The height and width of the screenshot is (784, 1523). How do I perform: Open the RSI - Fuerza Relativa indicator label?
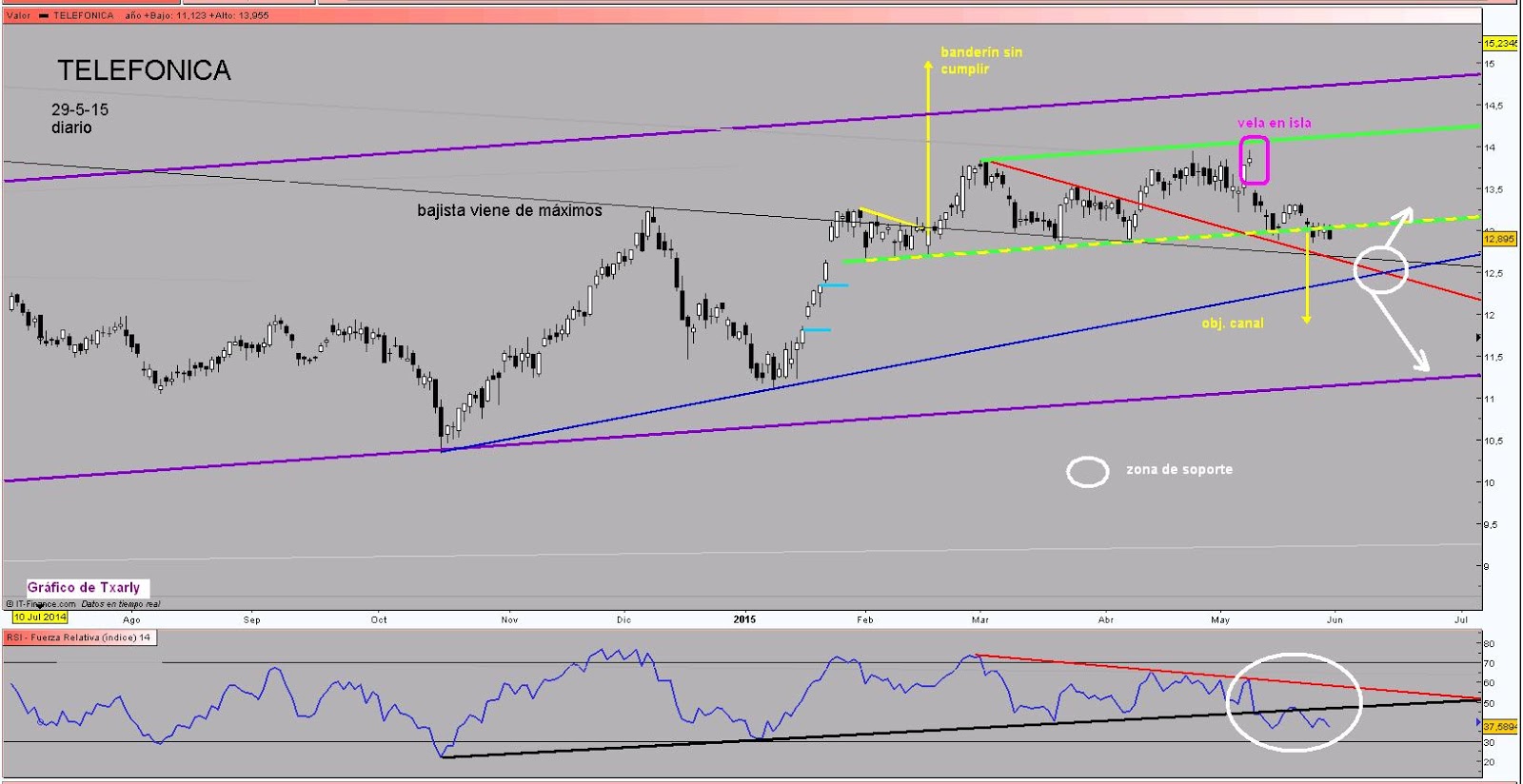[80, 637]
